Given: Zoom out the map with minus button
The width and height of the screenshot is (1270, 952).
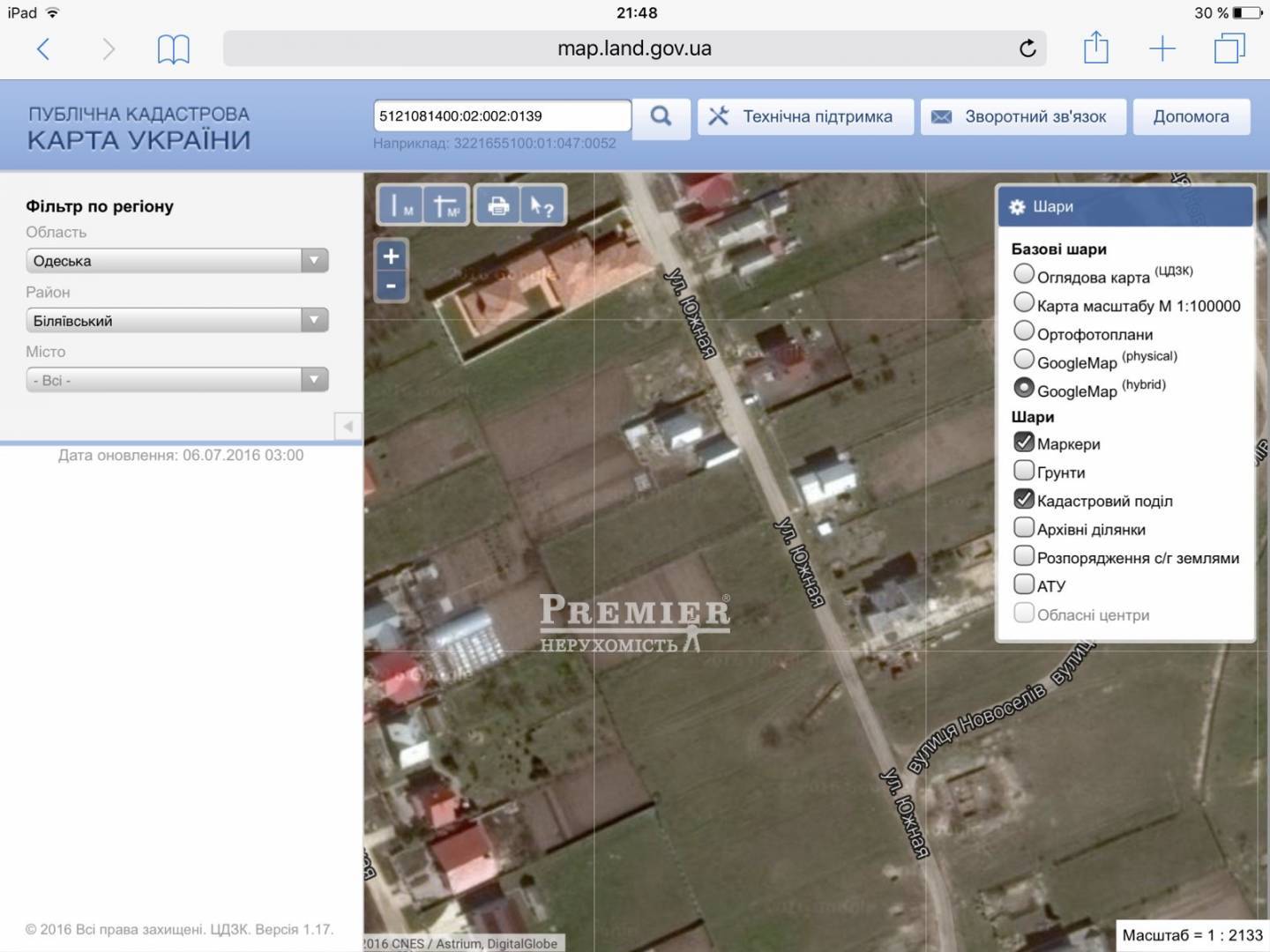Looking at the screenshot, I should coord(392,286).
